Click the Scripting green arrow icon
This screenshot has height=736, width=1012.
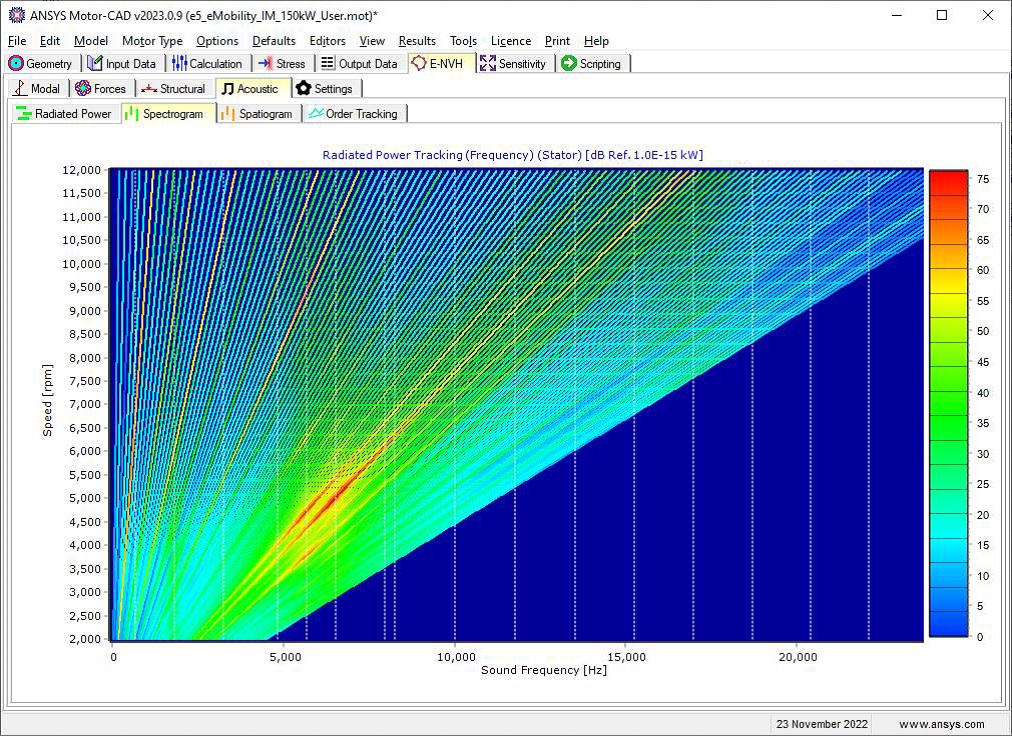point(569,63)
